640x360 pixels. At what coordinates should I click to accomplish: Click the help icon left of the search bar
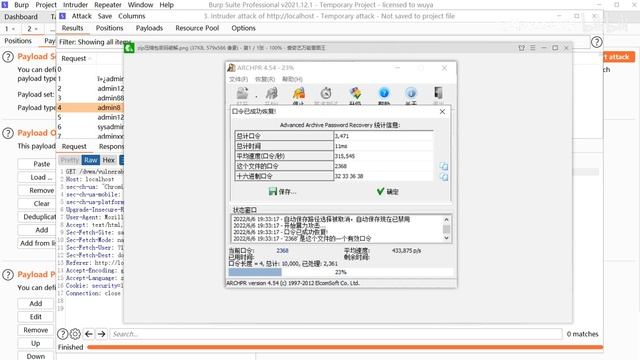[62, 334]
